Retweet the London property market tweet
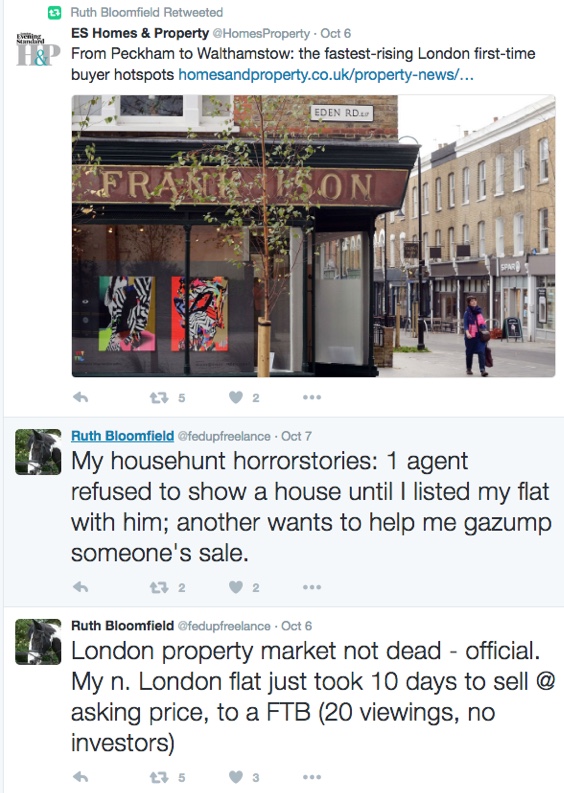The height and width of the screenshot is (793, 564). coord(159,777)
